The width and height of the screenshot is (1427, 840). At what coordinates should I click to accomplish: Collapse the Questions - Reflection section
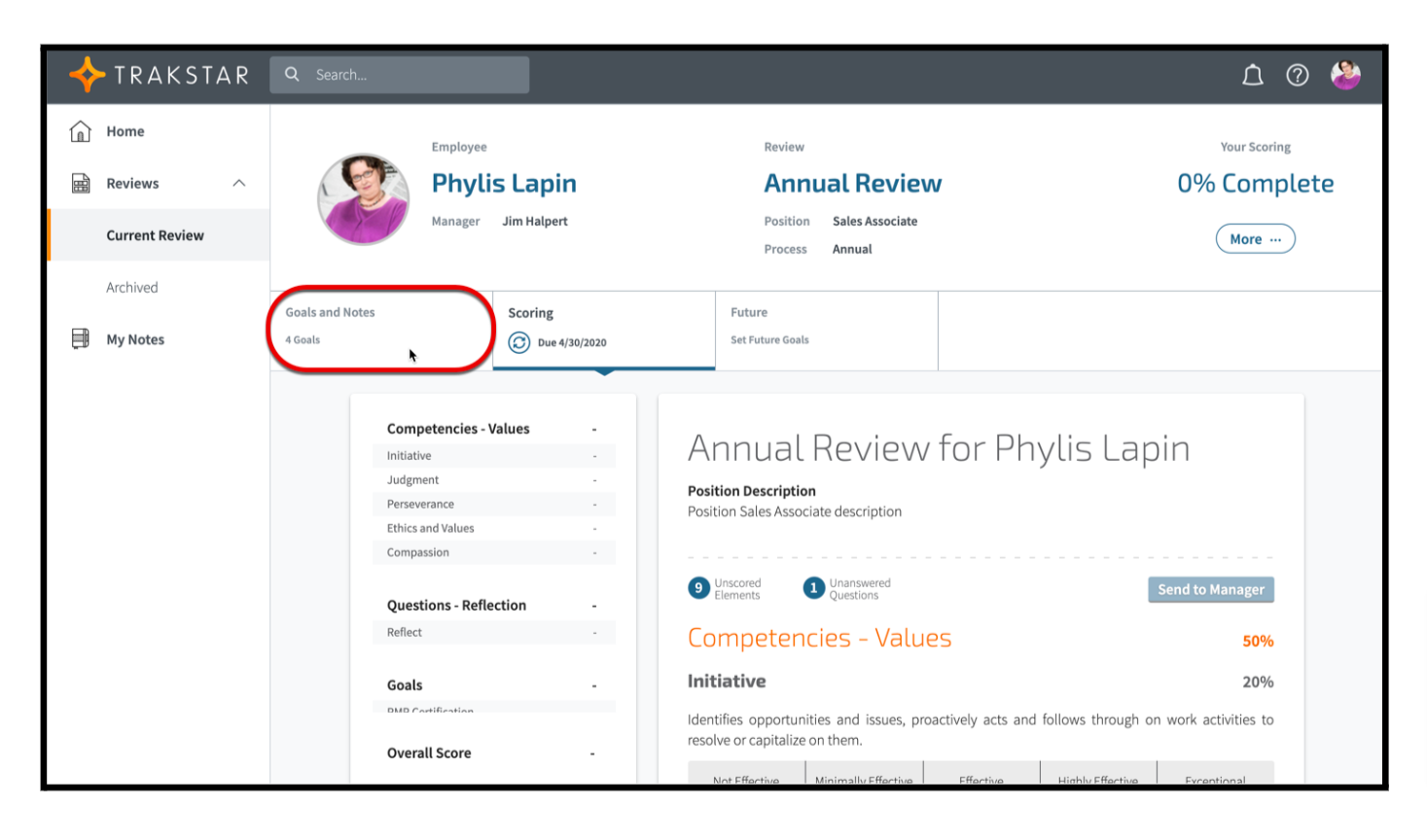point(594,606)
